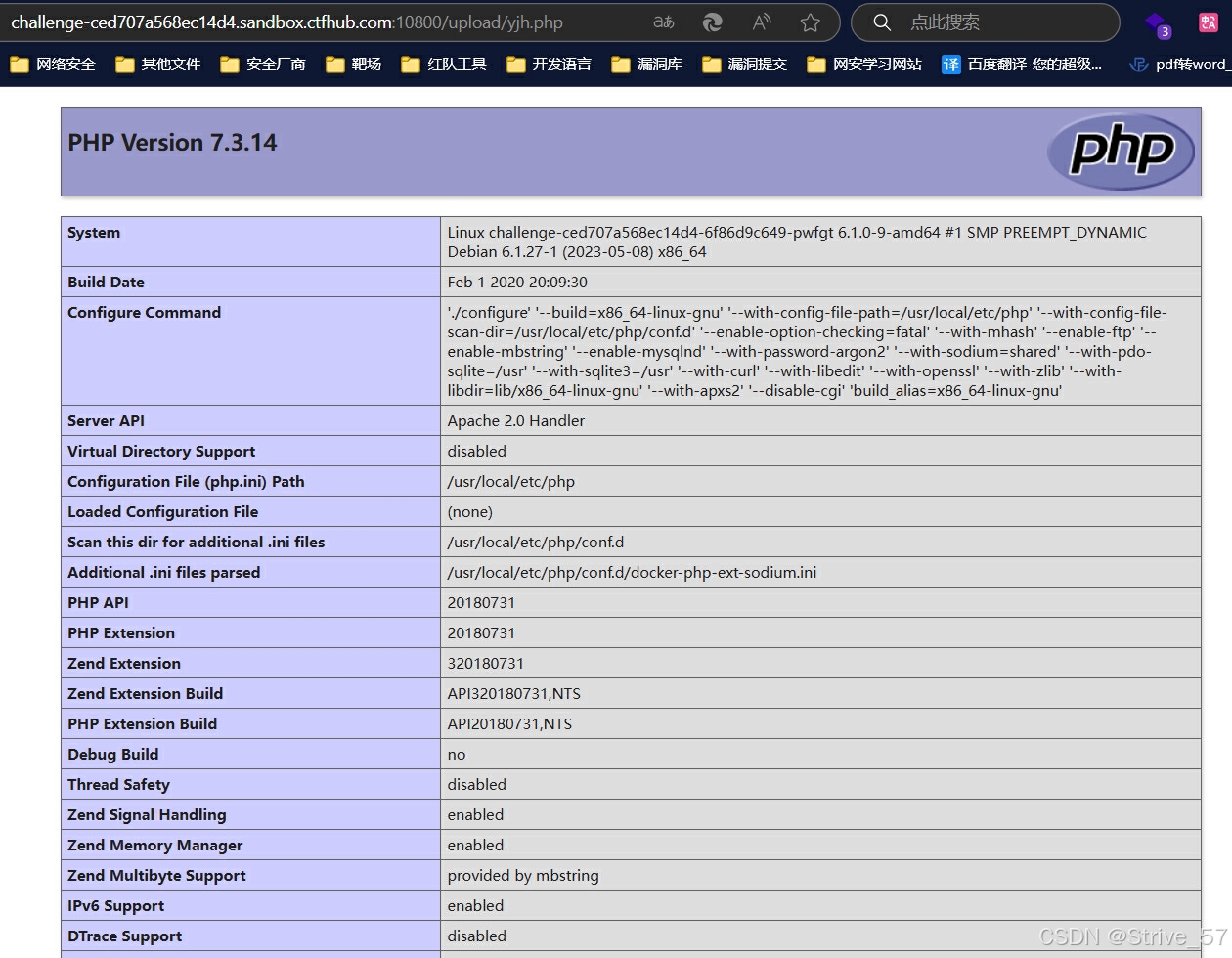Click the PHP Version 7.3.14 heading
Image resolution: width=1232 pixels, height=958 pixels.
(x=172, y=143)
